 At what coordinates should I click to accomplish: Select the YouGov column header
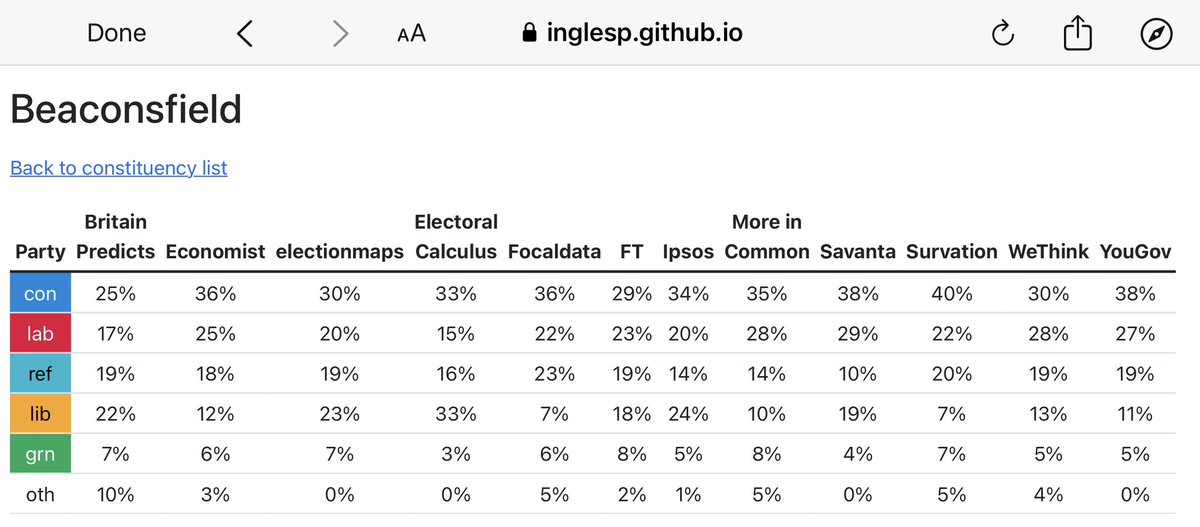pyautogui.click(x=1135, y=252)
